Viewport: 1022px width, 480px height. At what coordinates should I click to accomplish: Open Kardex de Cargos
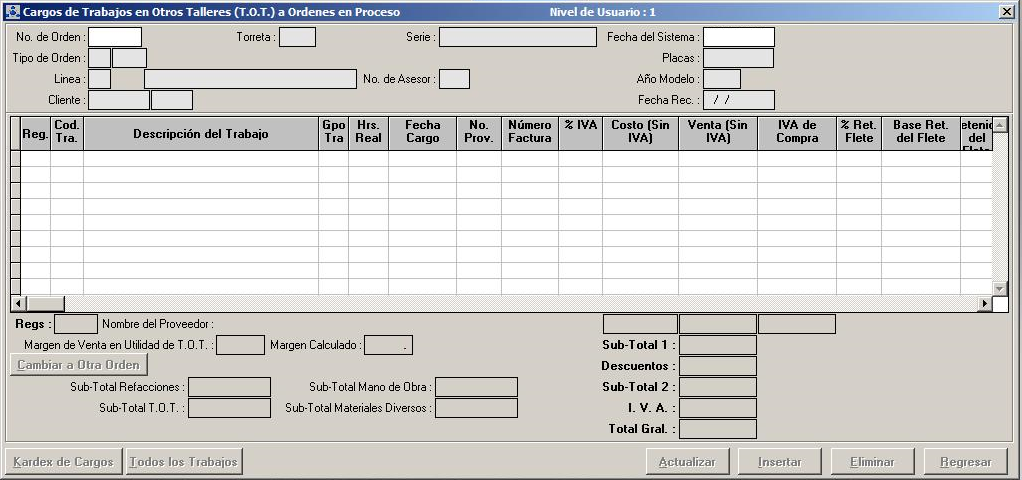tap(64, 462)
